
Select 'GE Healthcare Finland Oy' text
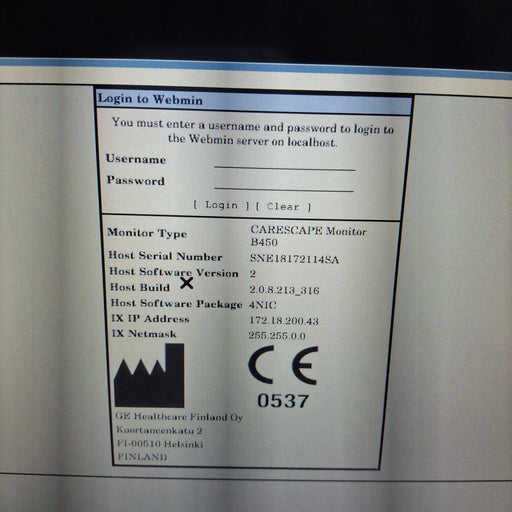pyautogui.click(x=179, y=417)
